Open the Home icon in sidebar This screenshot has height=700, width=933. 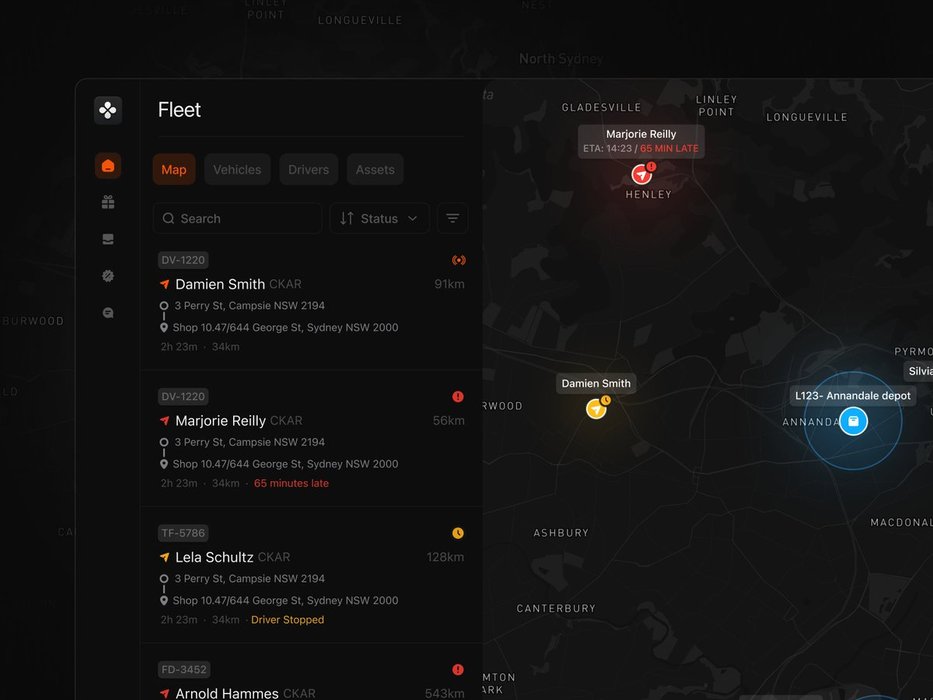coord(108,165)
